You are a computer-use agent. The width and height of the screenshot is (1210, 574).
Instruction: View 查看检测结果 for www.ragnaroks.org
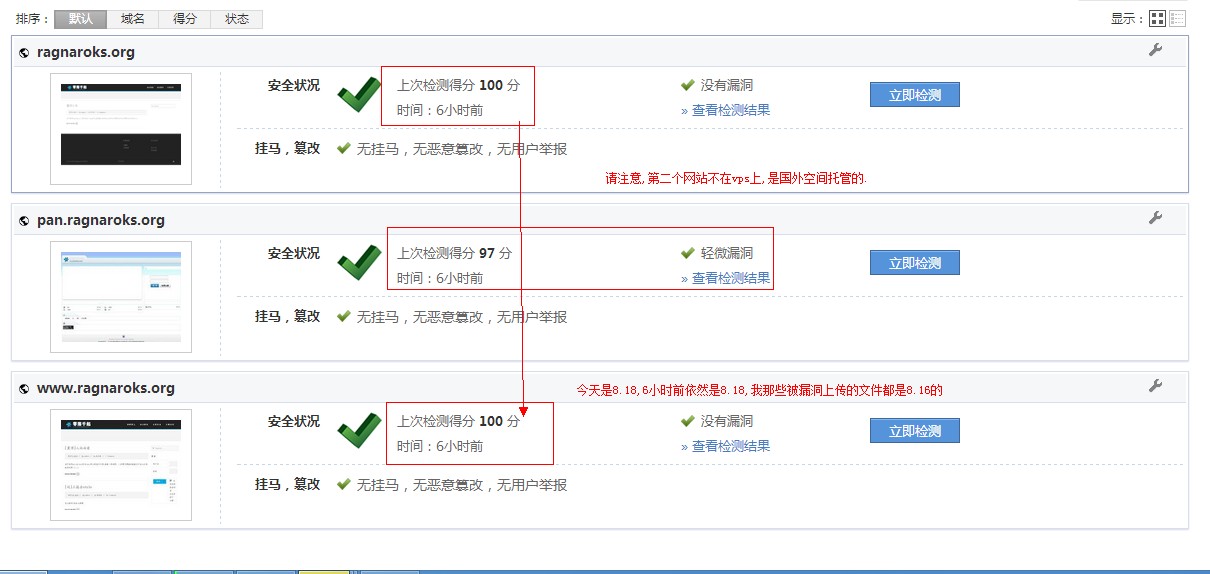[730, 447]
